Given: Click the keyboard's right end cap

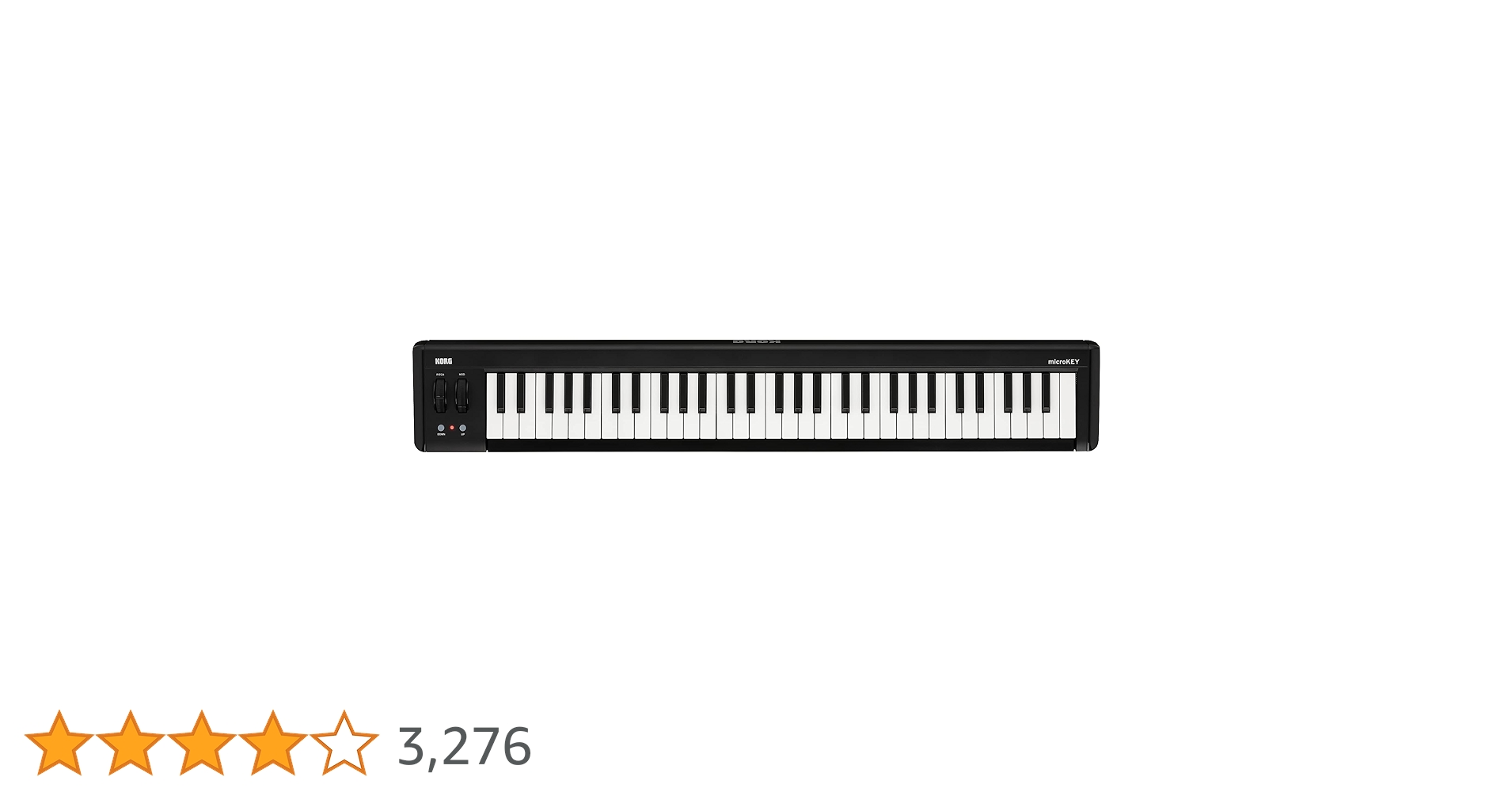Looking at the screenshot, I should (x=1093, y=396).
